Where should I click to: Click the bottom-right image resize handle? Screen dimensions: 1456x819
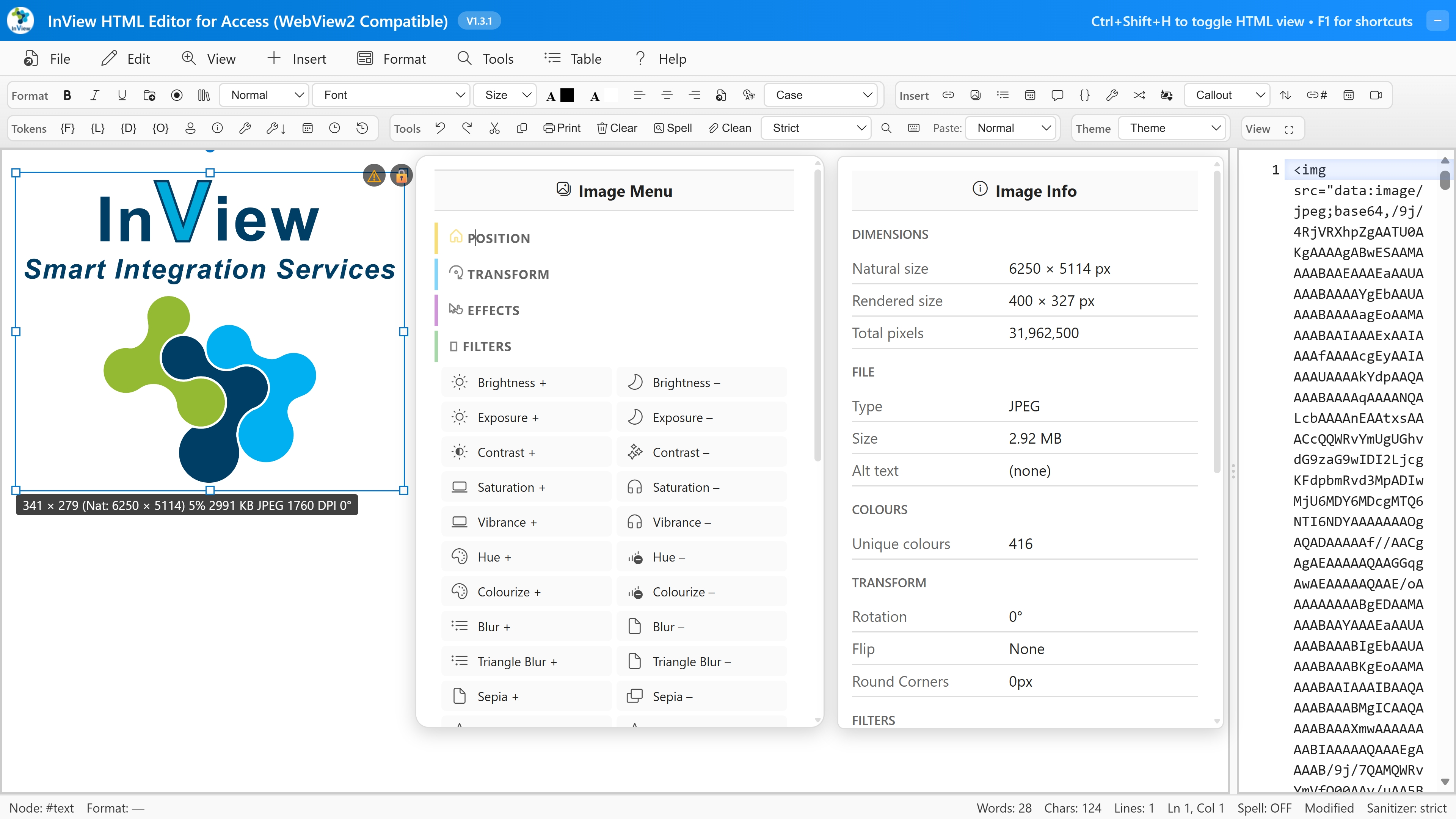point(403,490)
